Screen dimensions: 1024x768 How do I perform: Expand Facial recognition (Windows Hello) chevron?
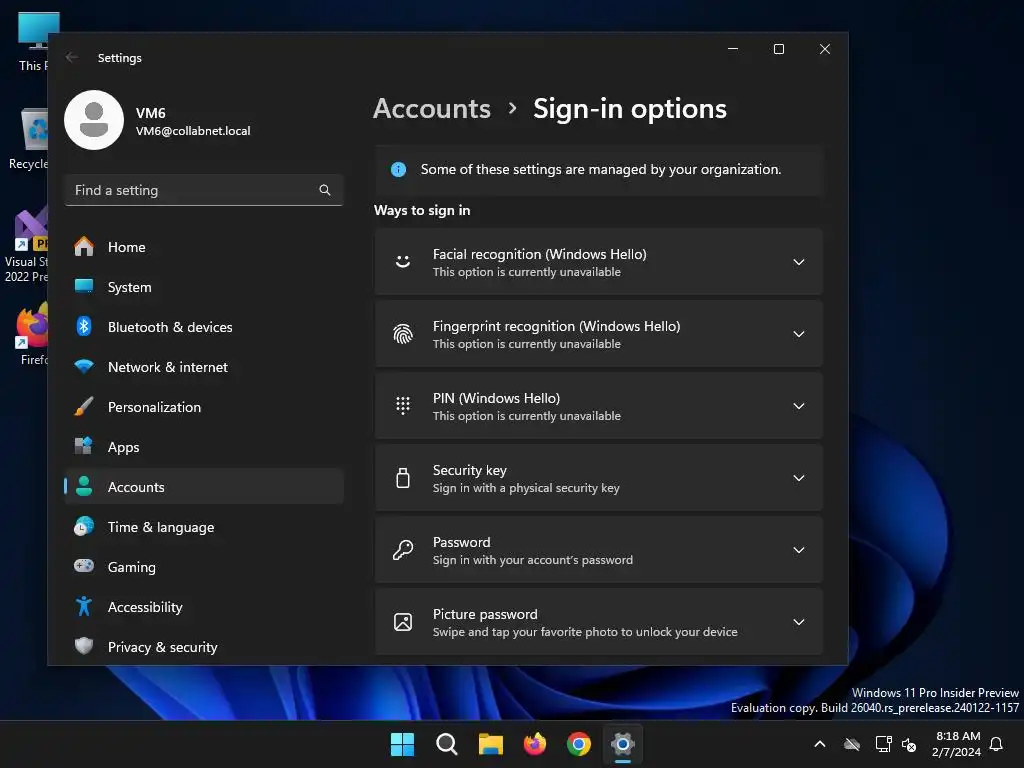pyautogui.click(x=799, y=262)
